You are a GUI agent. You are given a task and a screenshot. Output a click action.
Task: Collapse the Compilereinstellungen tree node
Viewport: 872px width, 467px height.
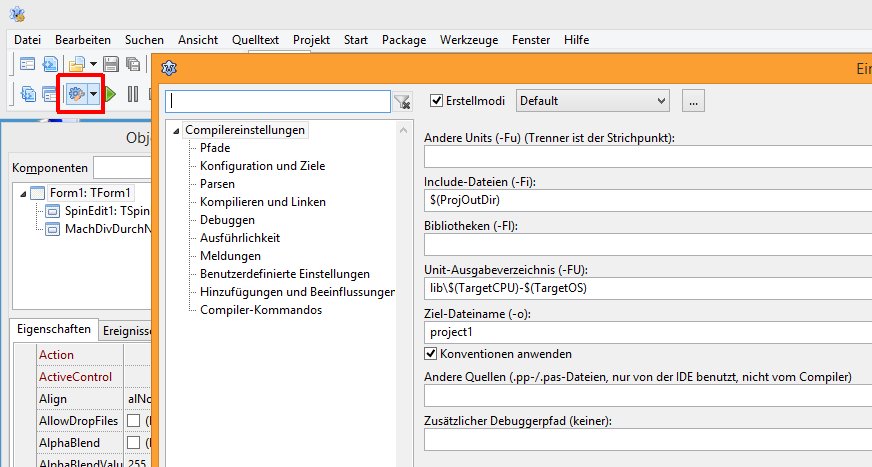coord(177,130)
